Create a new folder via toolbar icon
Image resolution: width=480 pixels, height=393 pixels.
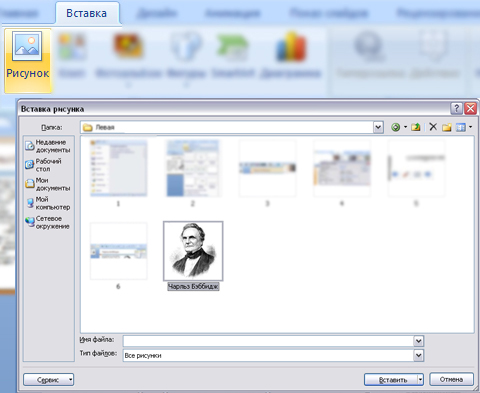tap(447, 127)
